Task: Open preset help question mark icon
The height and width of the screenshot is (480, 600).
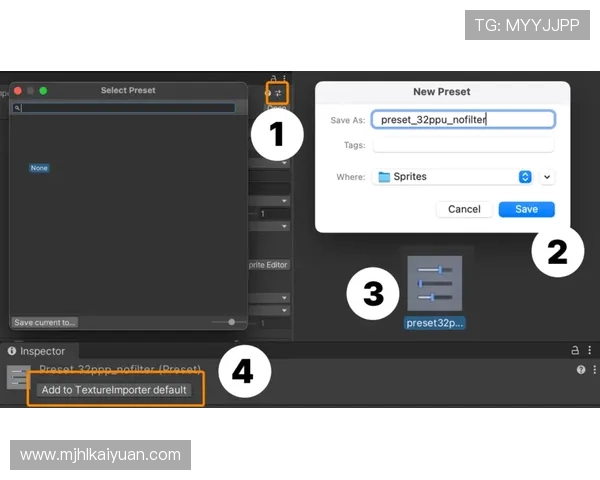Action: pos(581,370)
